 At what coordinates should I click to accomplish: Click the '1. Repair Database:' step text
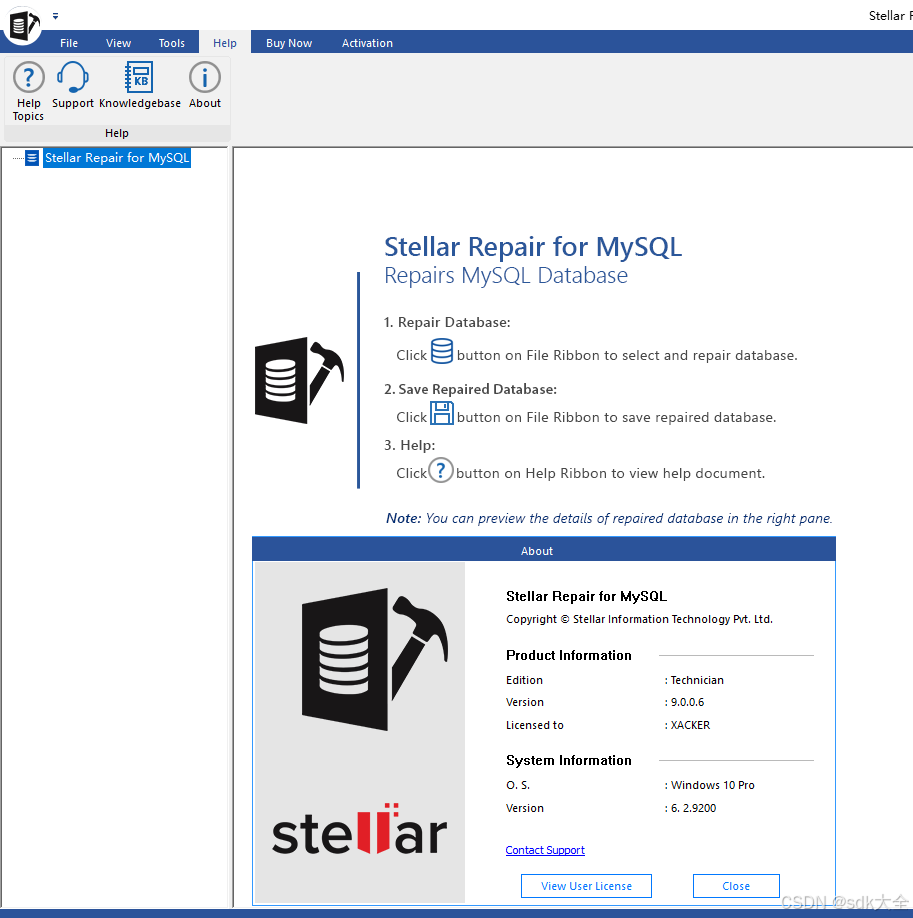(447, 323)
